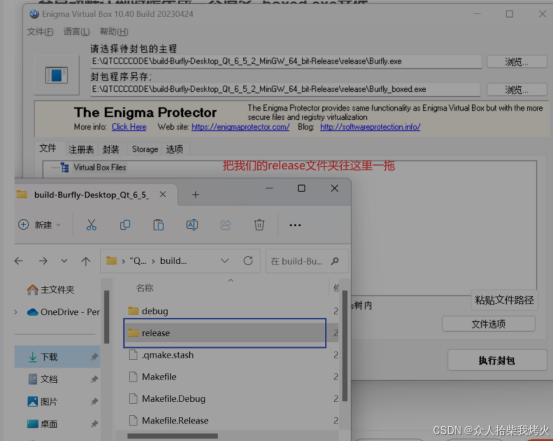This screenshot has width=554, height=442.
Task: Switch to the 选项 options tab
Action: pyautogui.click(x=175, y=149)
